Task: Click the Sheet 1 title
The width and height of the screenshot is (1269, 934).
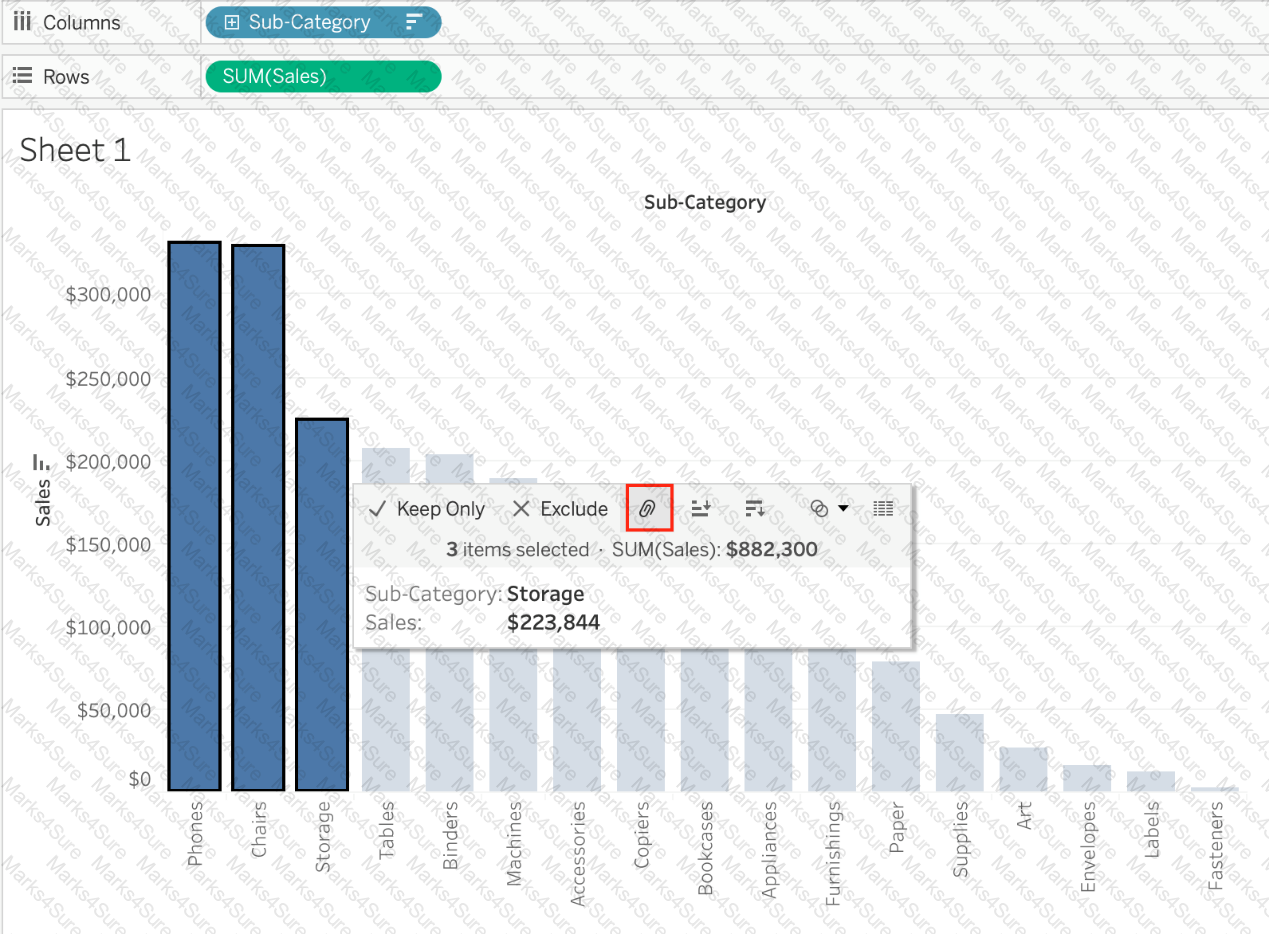Action: [x=75, y=150]
